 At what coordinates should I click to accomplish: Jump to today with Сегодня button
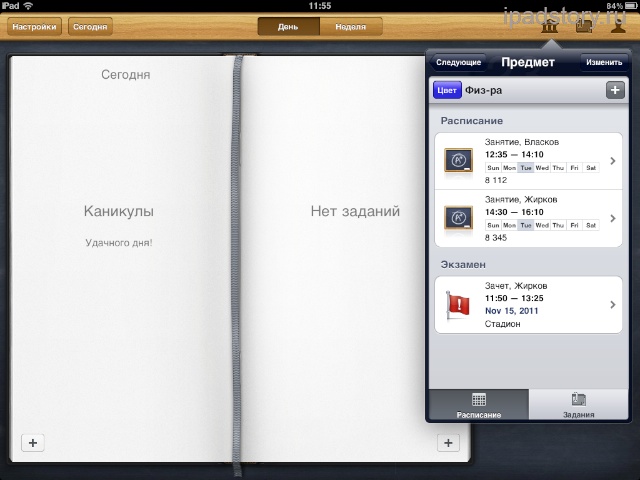pyautogui.click(x=90, y=27)
